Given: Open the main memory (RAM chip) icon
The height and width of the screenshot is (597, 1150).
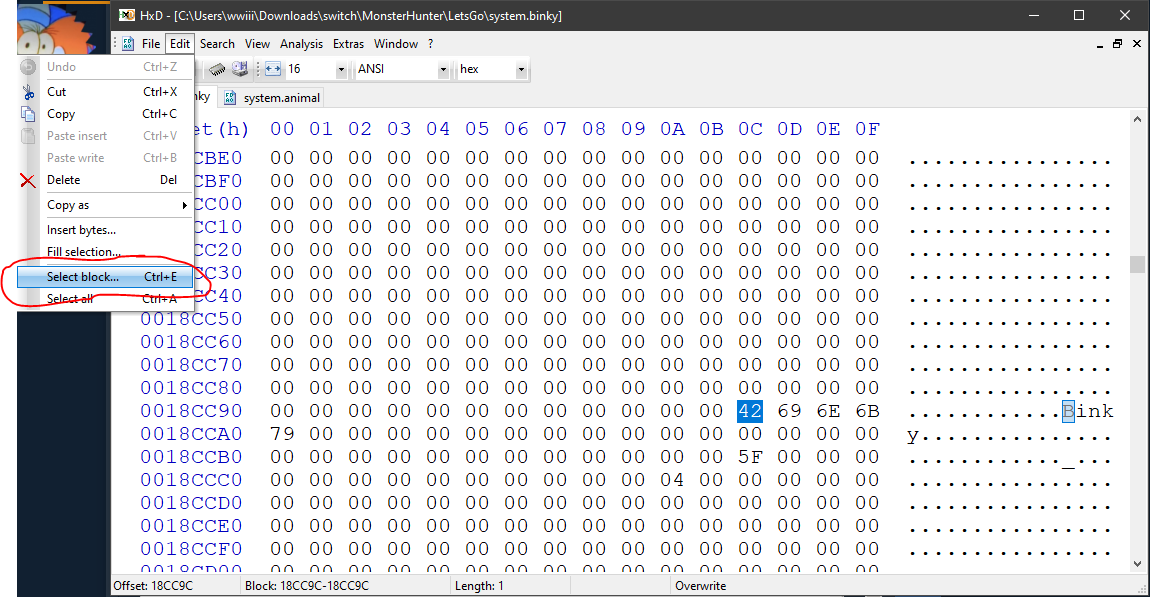Looking at the screenshot, I should tap(216, 69).
